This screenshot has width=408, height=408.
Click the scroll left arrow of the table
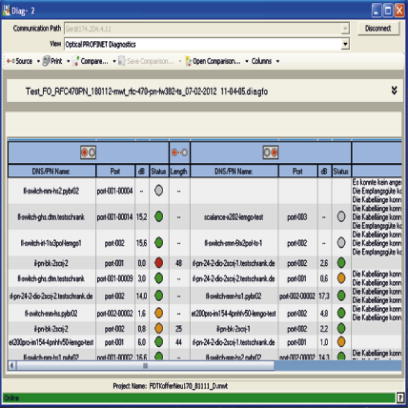pos(12,366)
